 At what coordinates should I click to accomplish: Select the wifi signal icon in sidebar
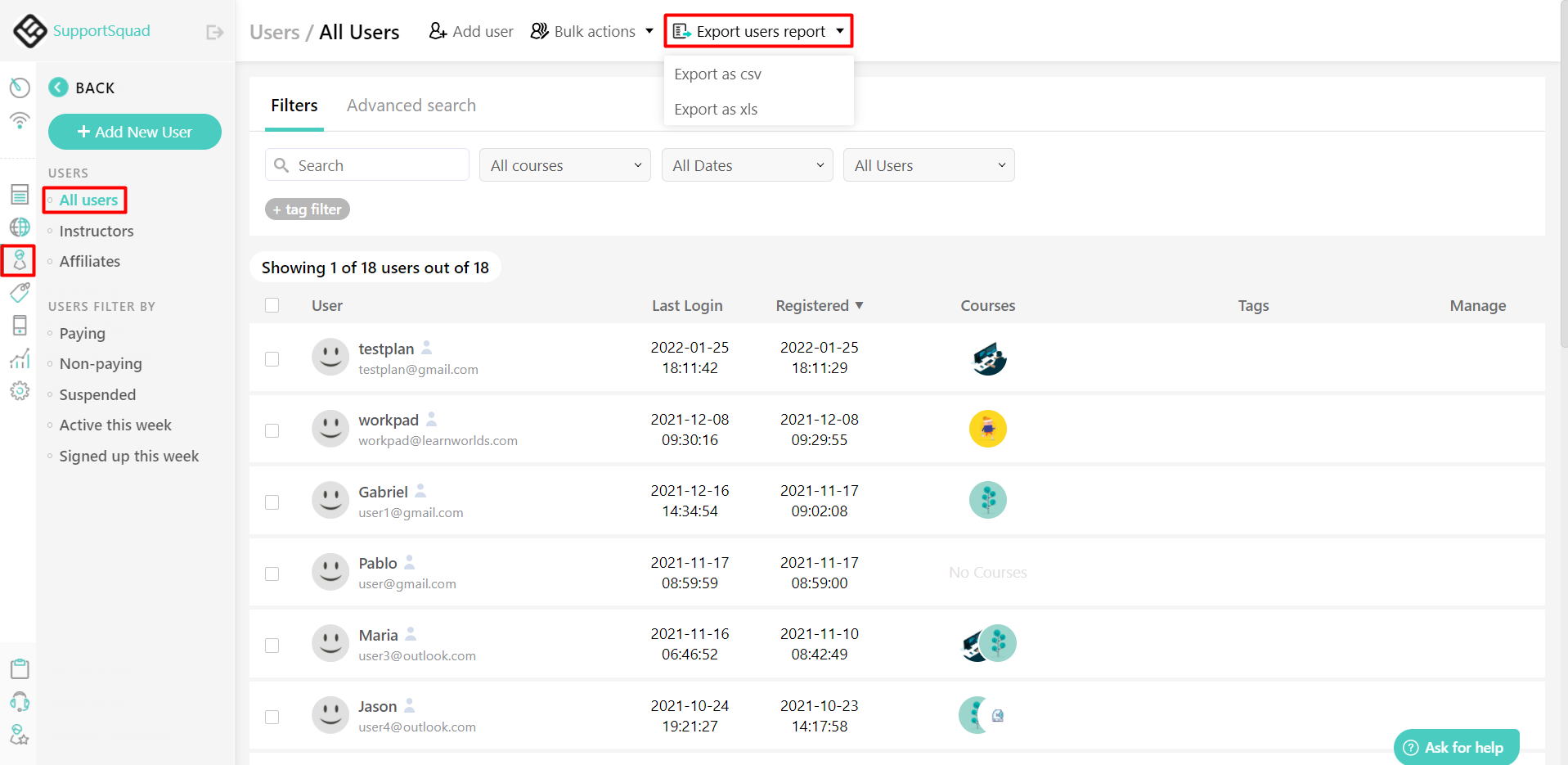pos(19,120)
